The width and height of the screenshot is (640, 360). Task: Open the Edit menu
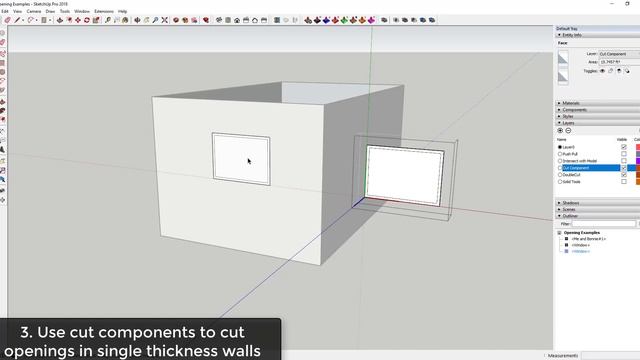[x=4, y=11]
